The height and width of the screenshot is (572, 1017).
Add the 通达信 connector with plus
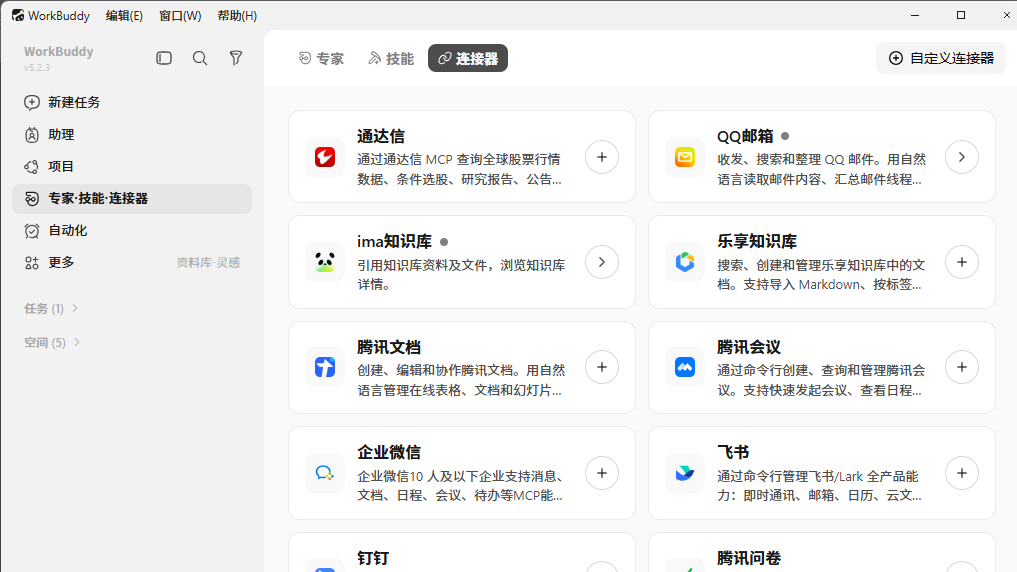tap(602, 157)
